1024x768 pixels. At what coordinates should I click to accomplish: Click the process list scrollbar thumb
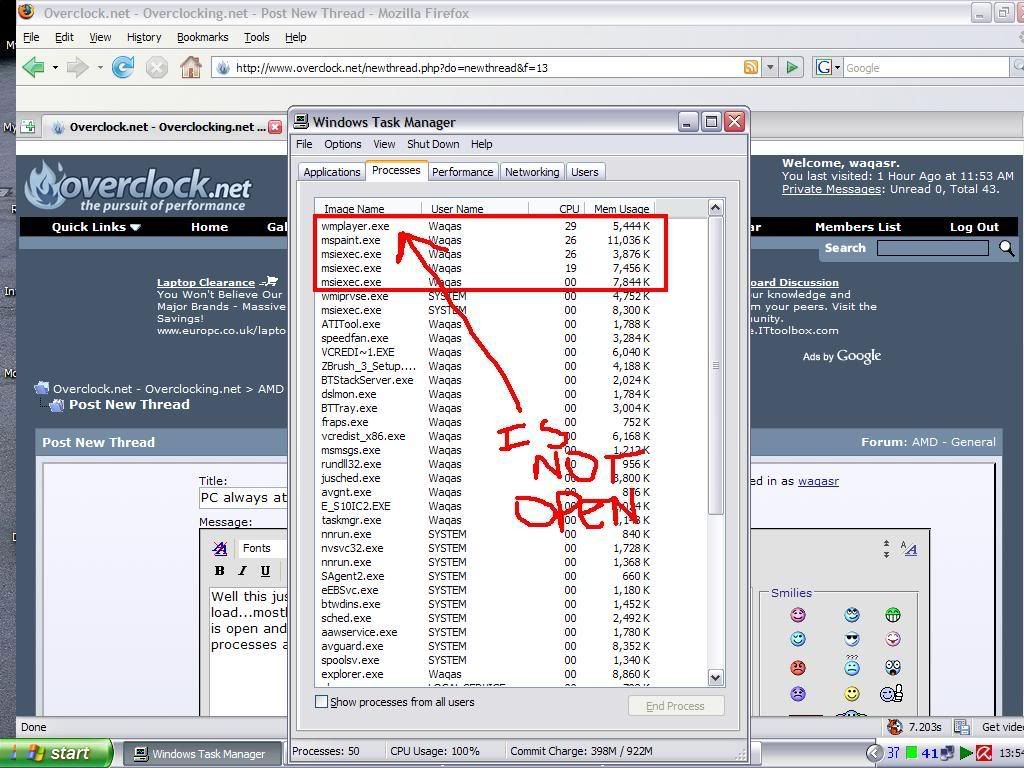click(715, 366)
